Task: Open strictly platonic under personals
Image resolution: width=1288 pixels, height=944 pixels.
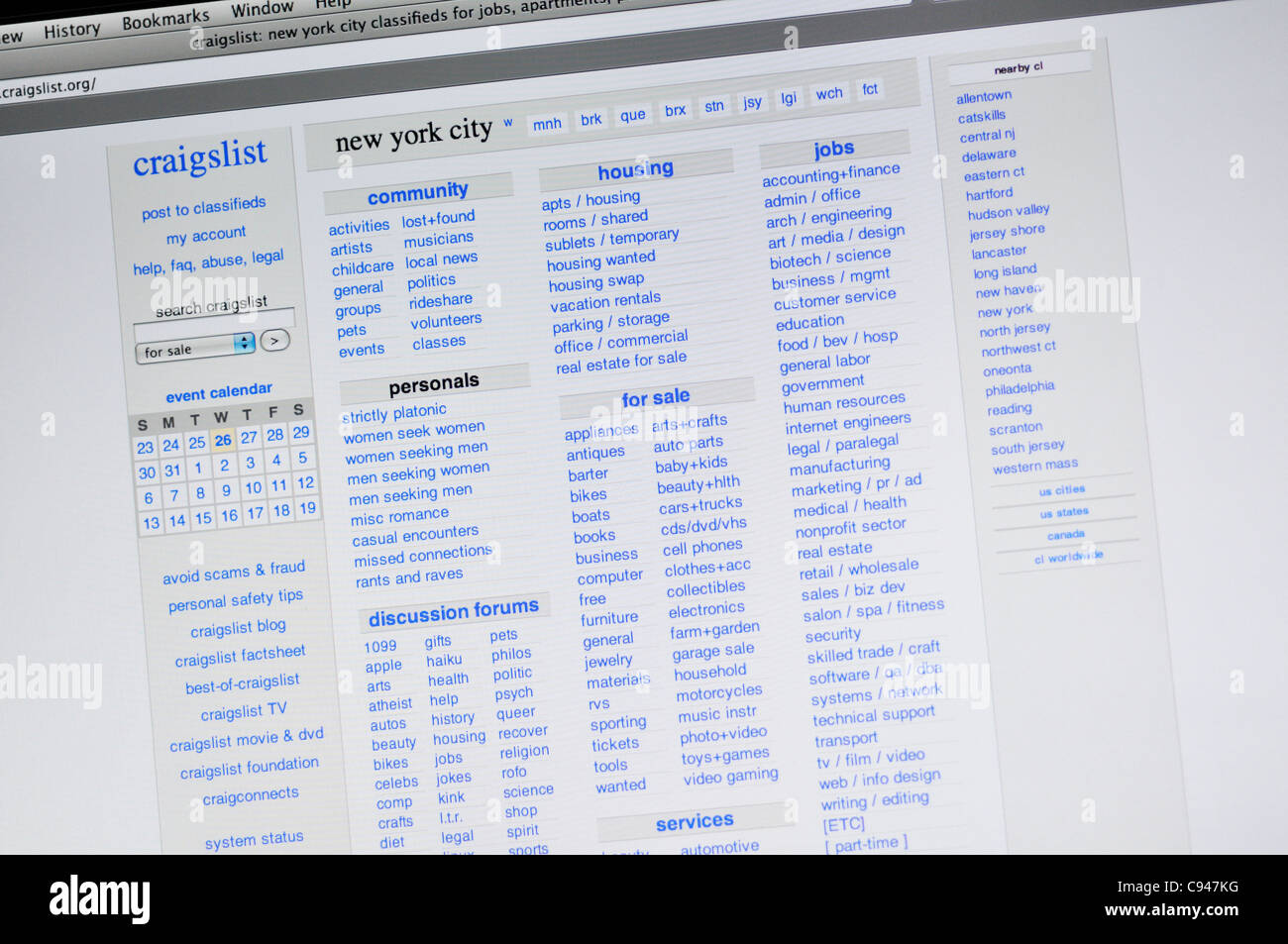Action: (393, 413)
